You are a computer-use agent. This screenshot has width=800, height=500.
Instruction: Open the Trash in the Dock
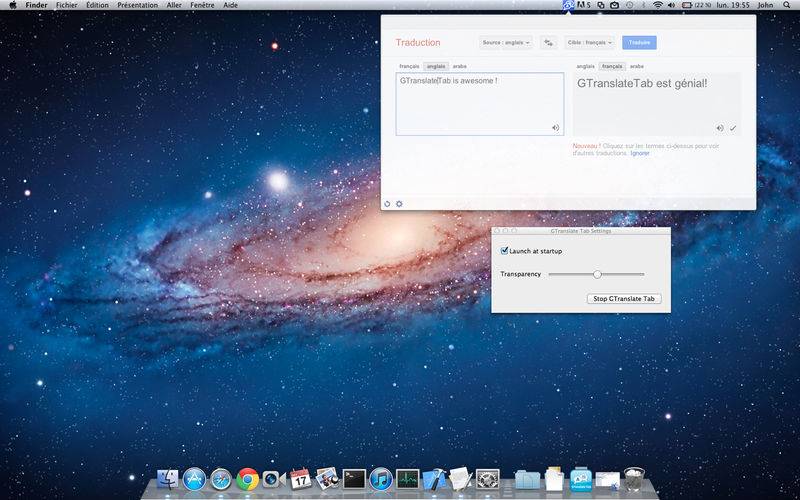point(634,479)
